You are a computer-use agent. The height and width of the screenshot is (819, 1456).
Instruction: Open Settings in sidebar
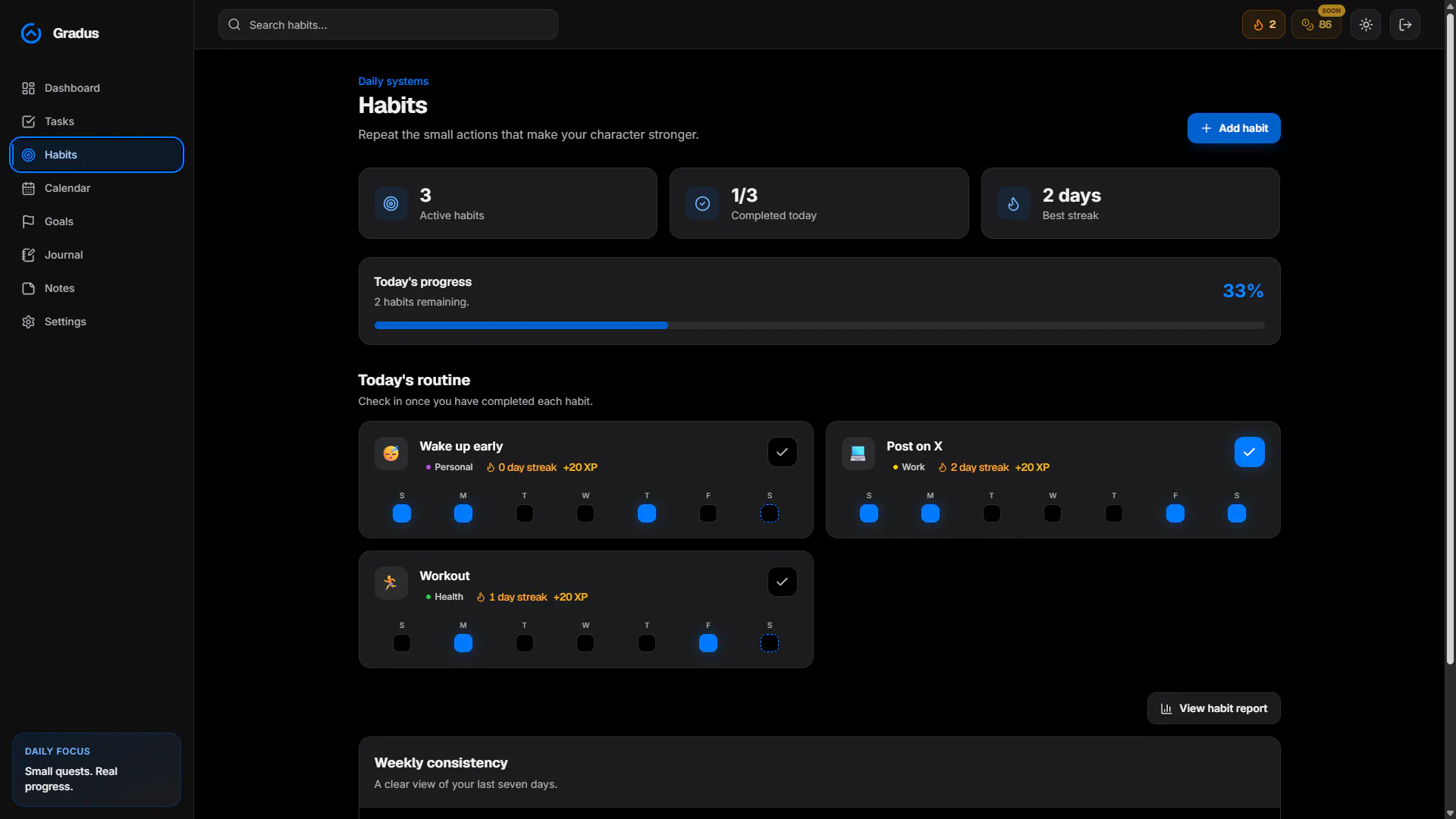96,322
